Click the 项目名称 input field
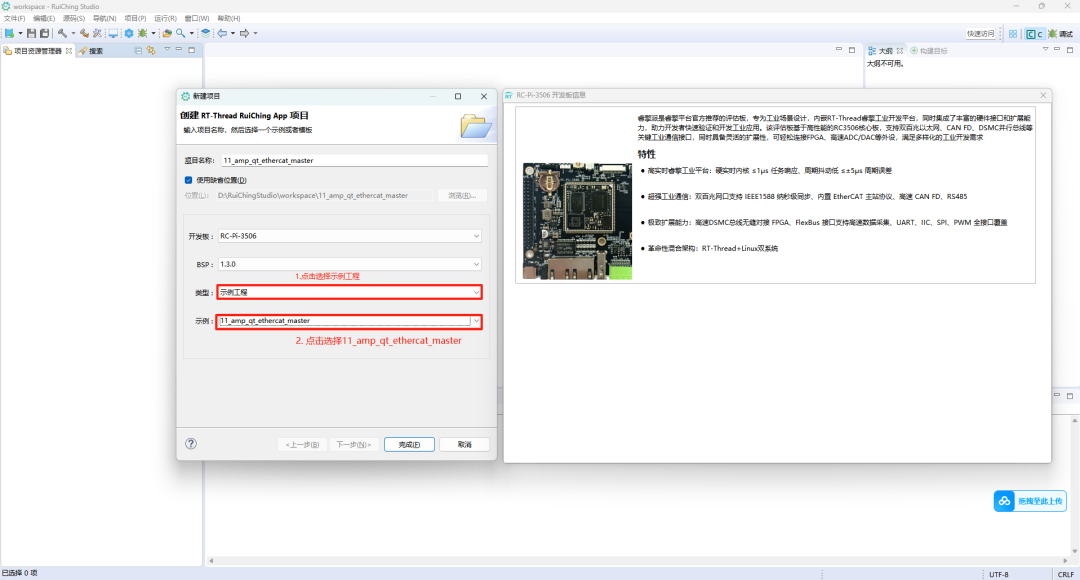The width and height of the screenshot is (1080, 580). pyautogui.click(x=354, y=160)
